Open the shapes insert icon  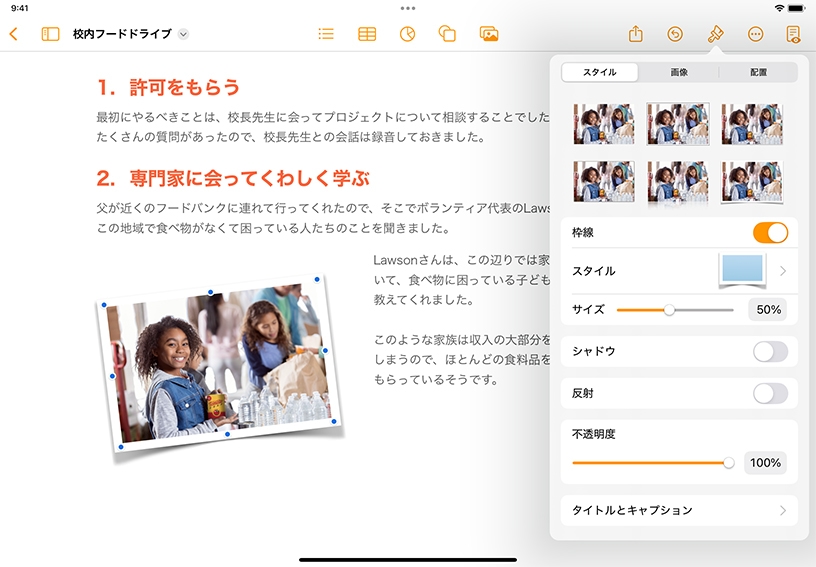pyautogui.click(x=447, y=34)
